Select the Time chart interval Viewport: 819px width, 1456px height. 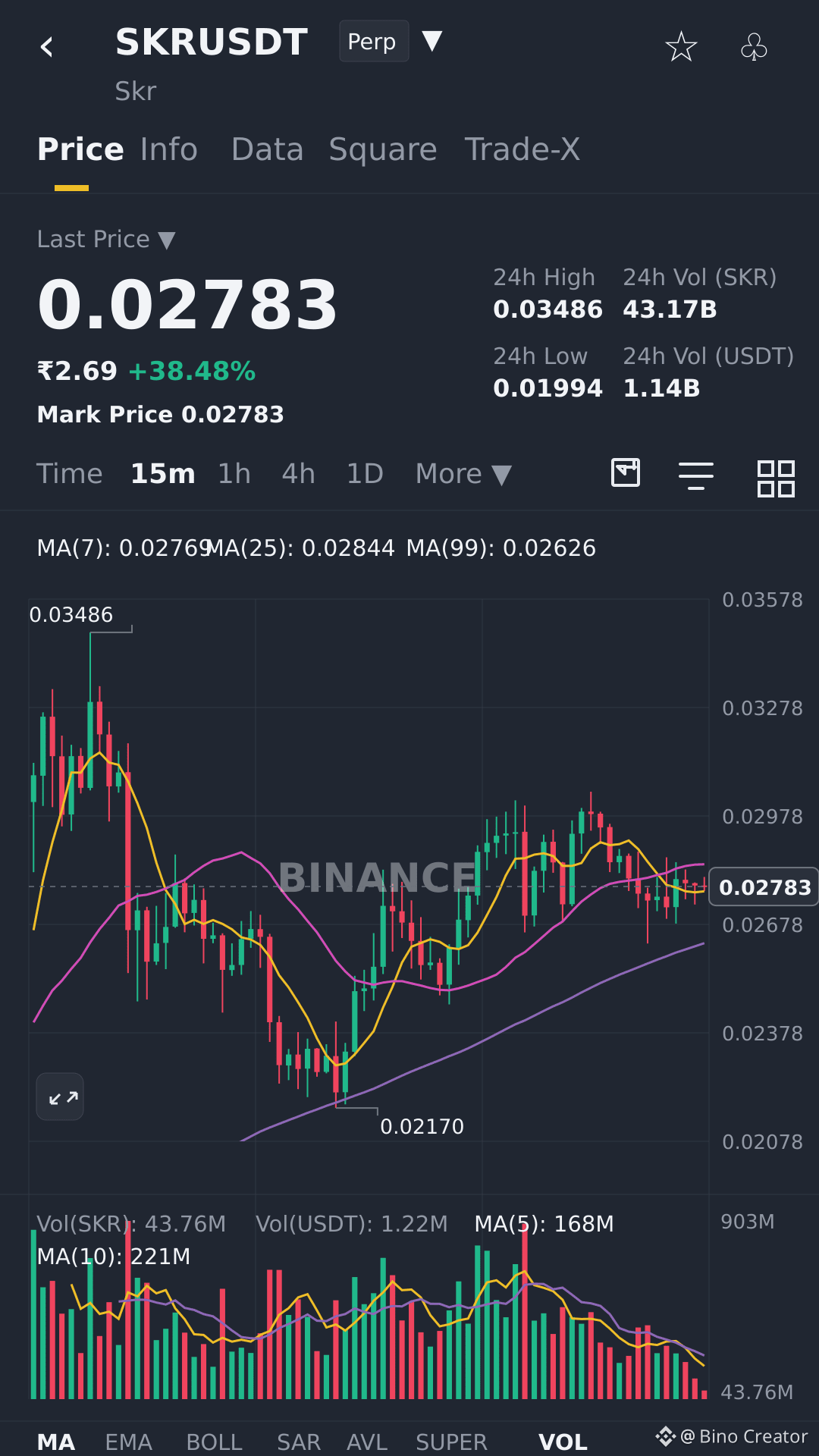[69, 474]
